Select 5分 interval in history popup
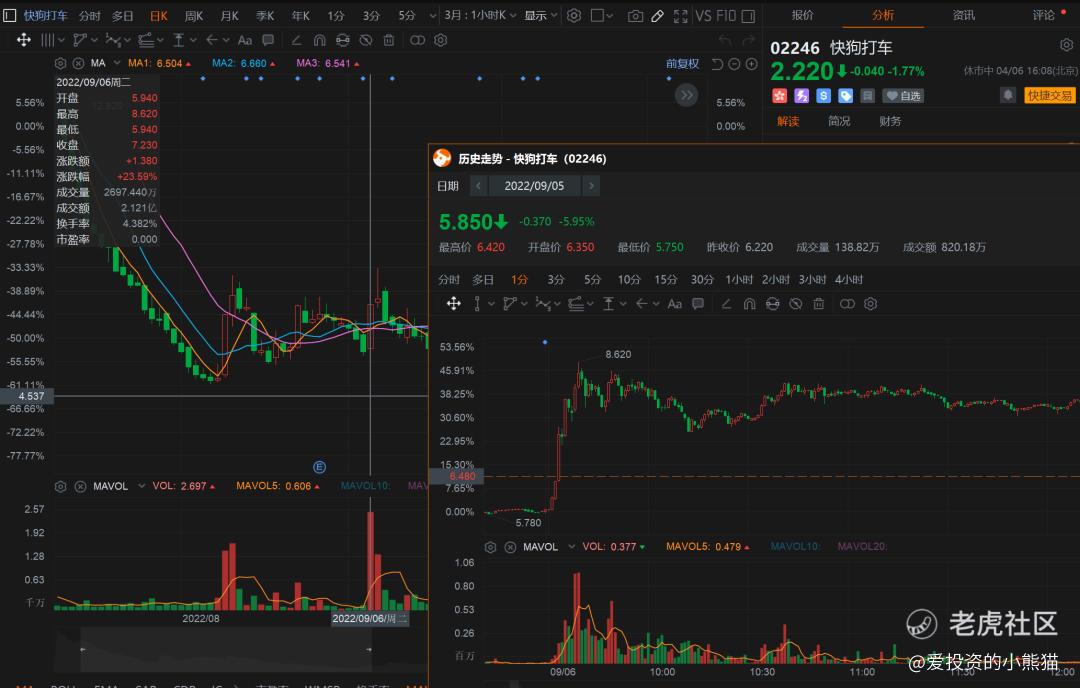This screenshot has width=1080, height=688. pos(592,280)
